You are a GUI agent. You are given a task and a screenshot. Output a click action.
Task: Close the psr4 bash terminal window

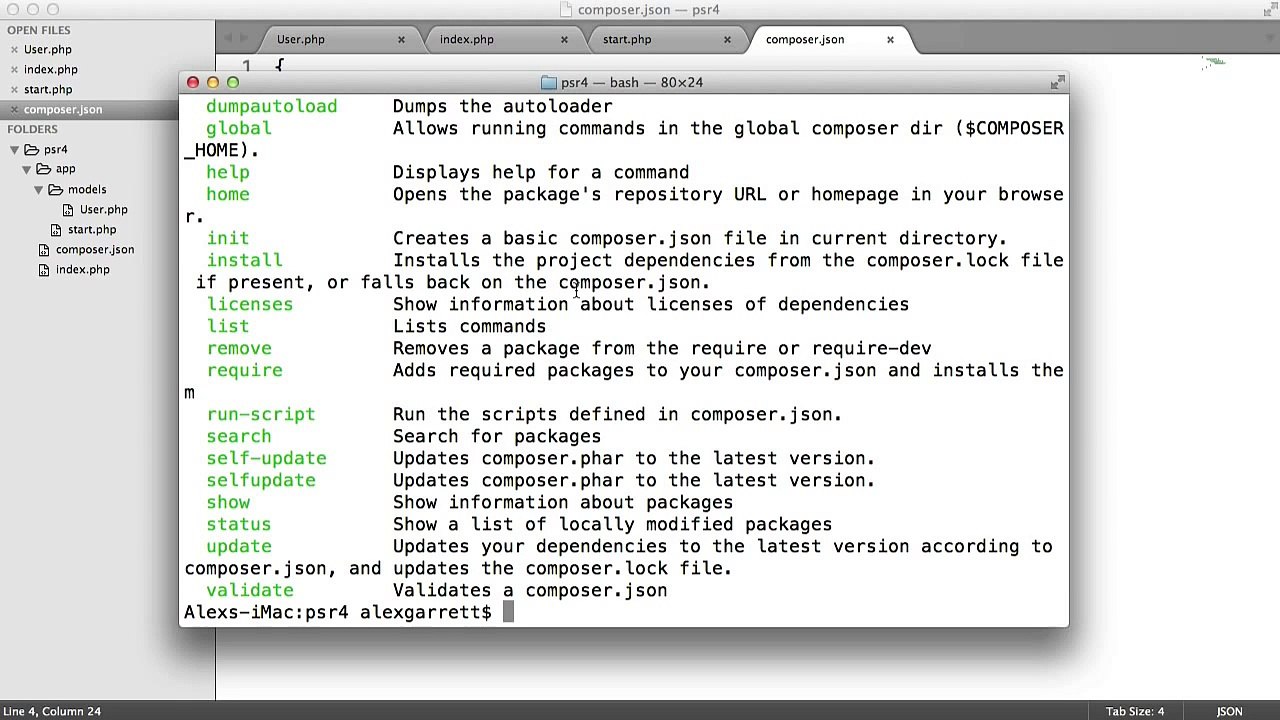click(x=193, y=82)
